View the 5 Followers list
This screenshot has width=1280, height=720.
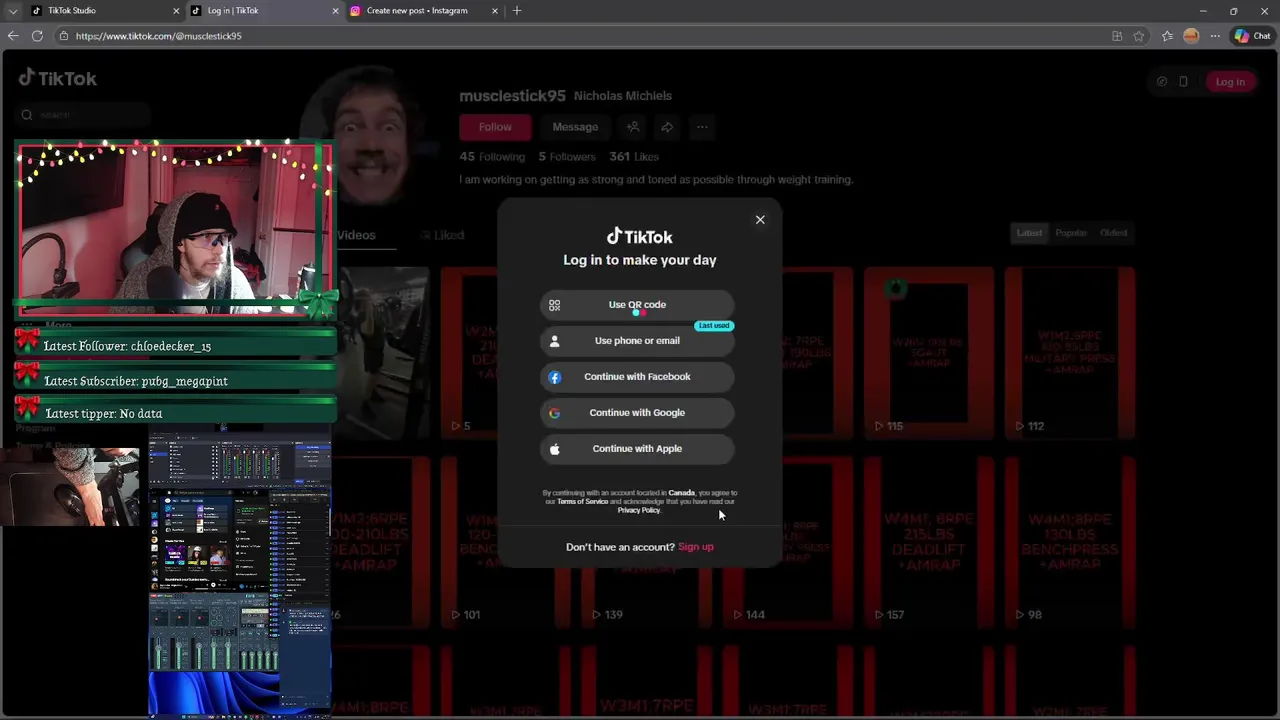(x=567, y=157)
